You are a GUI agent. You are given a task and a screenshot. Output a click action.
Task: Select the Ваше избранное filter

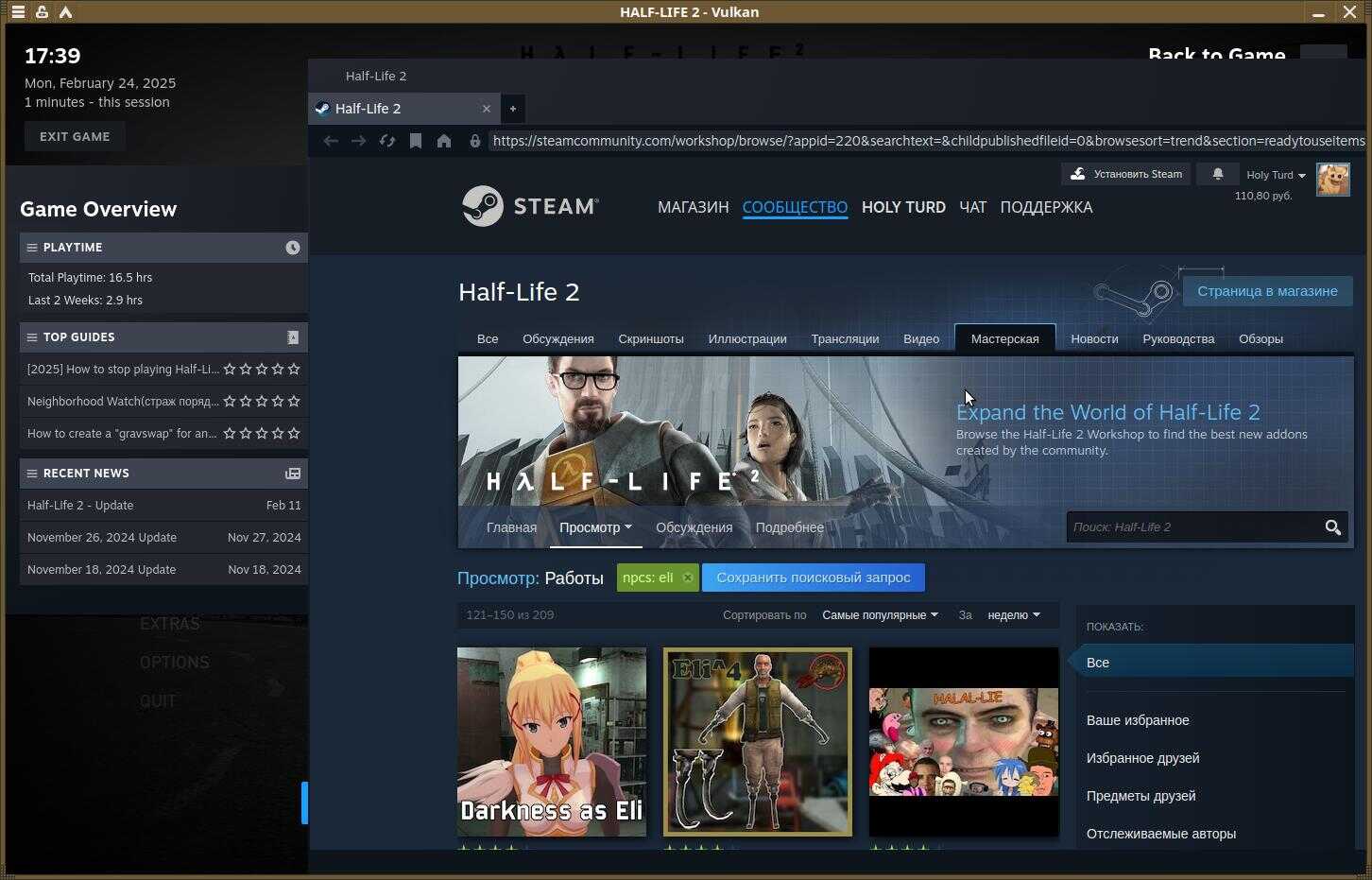coord(1138,720)
